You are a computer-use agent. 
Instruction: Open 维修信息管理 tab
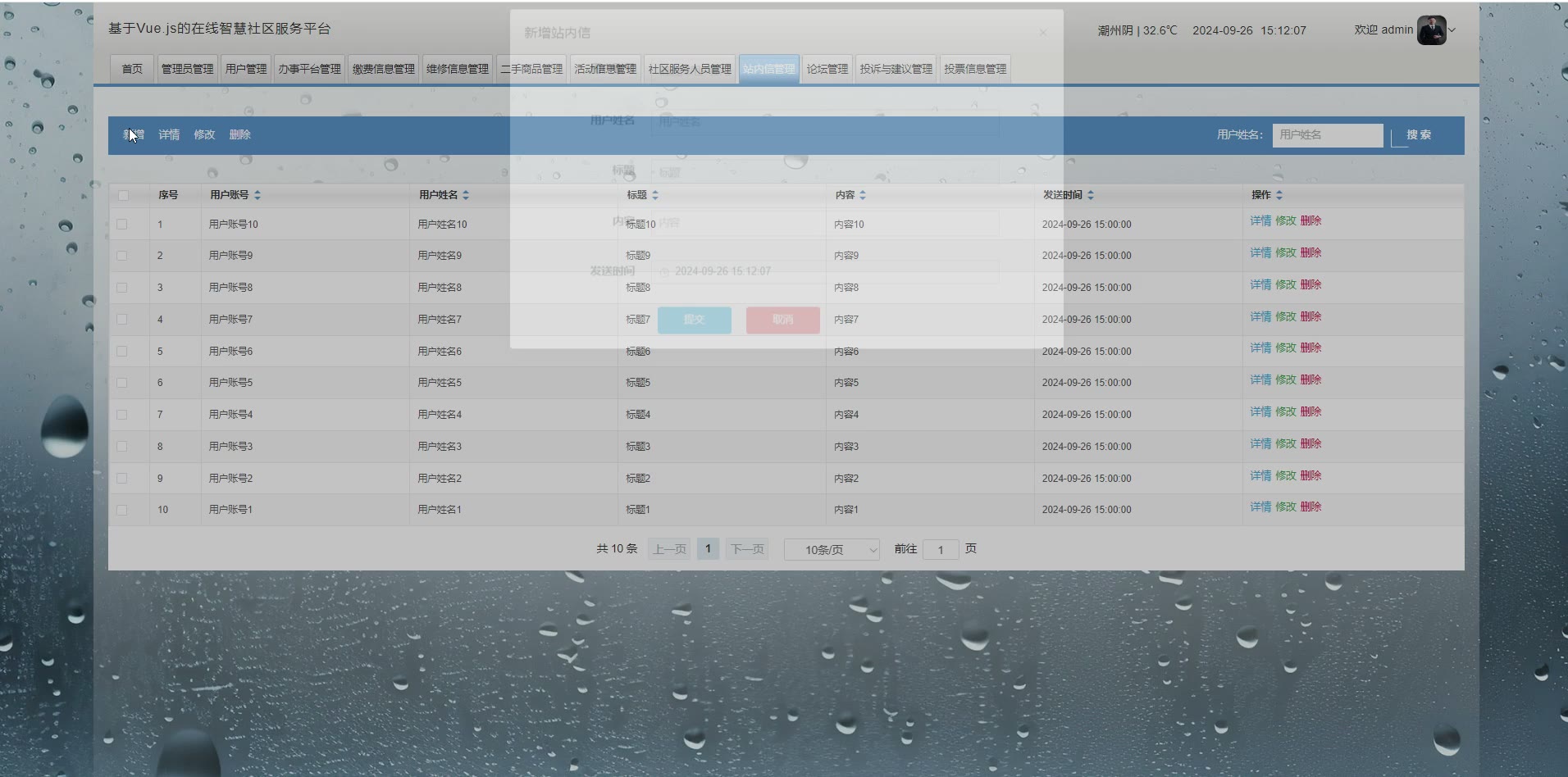[x=458, y=69]
